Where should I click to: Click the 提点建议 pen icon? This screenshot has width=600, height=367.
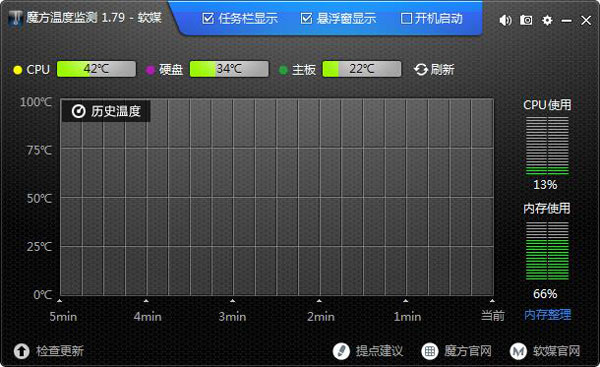coord(341,351)
